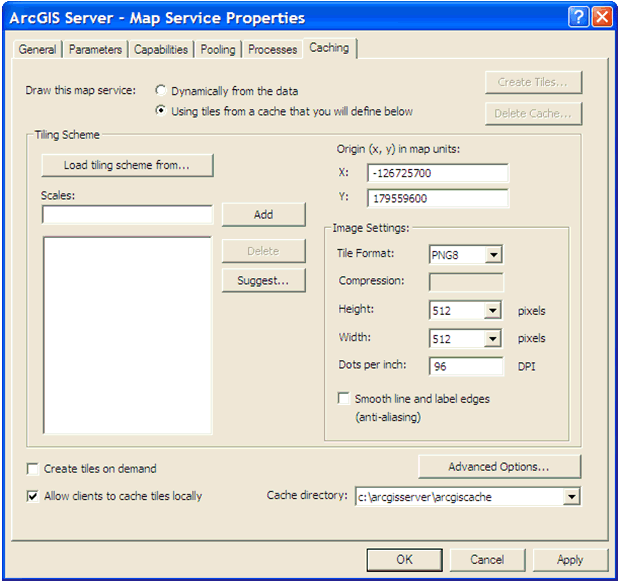Viewport: 619px width, 581px height.
Task: Toggle 'Allow clients to cache tiles locally'
Action: click(x=33, y=496)
